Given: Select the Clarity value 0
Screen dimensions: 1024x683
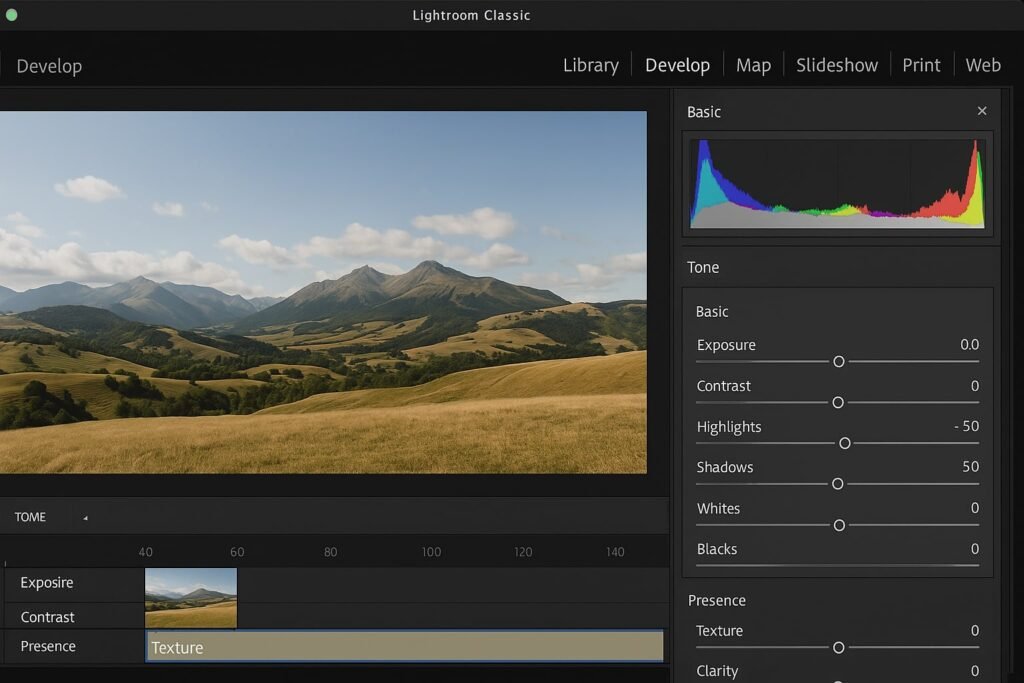Looking at the screenshot, I should point(974,671).
